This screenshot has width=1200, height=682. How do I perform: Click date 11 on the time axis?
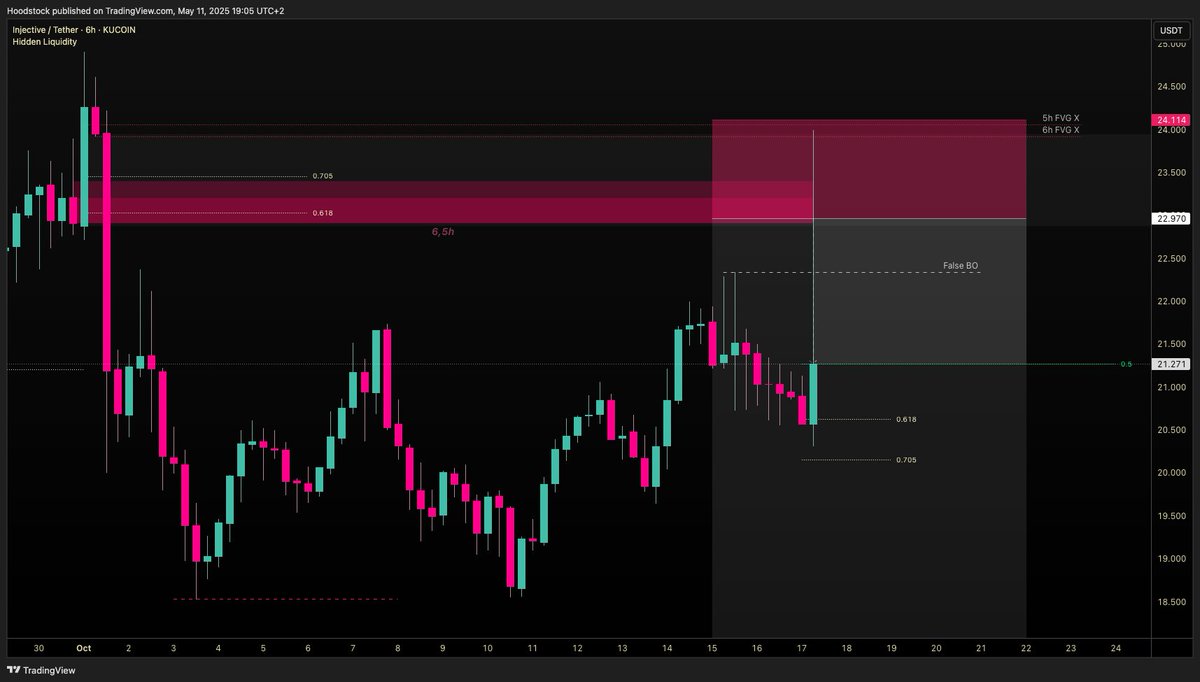click(532, 648)
